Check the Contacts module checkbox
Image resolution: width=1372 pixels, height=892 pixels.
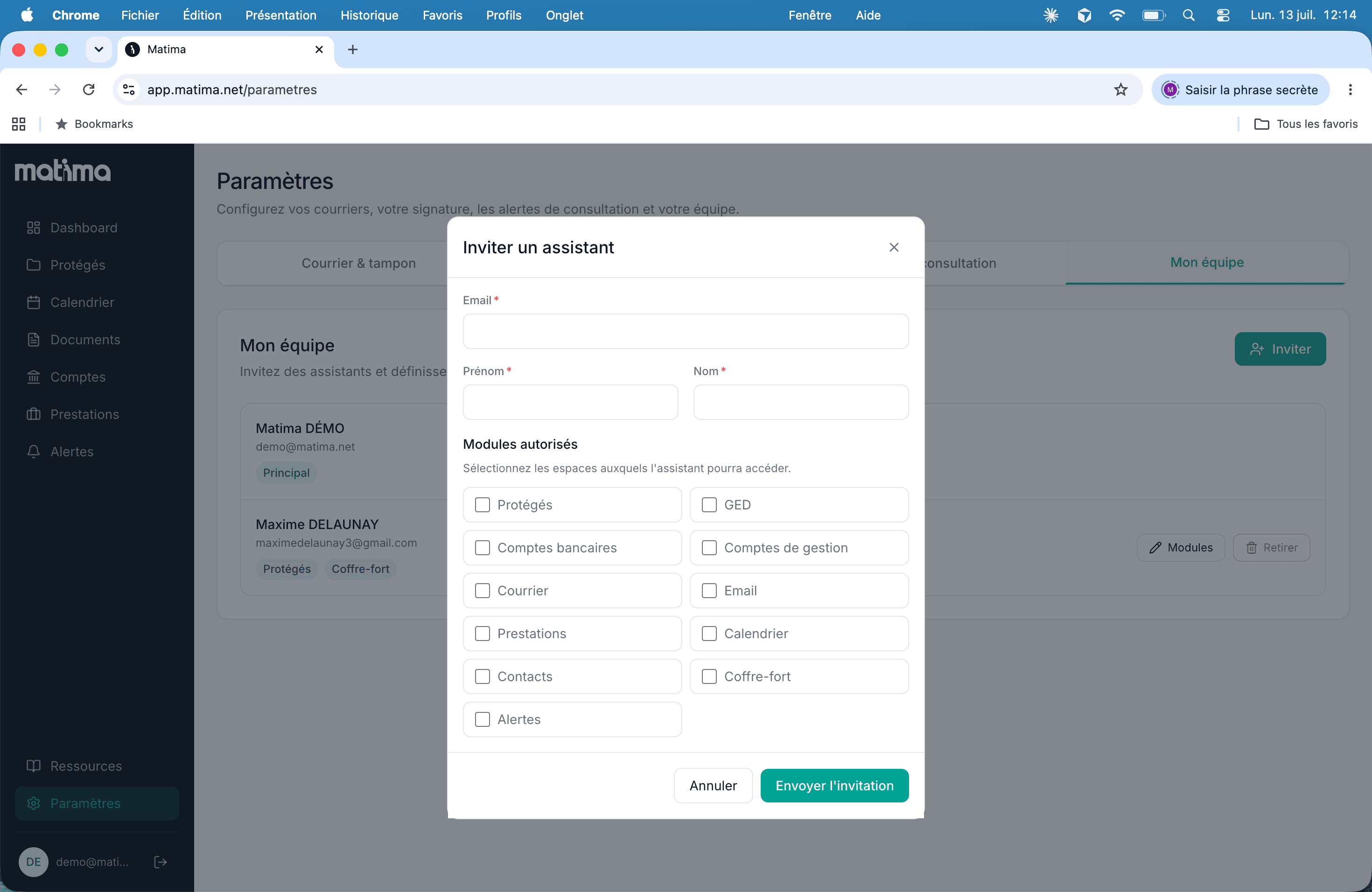482,676
